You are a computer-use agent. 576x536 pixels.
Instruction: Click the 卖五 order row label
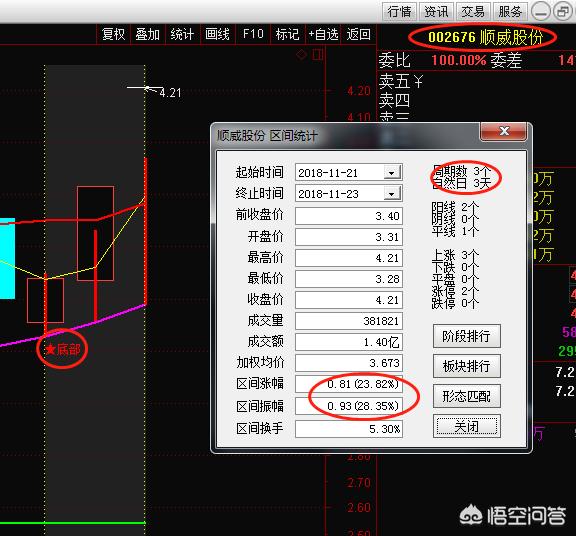tap(394, 81)
